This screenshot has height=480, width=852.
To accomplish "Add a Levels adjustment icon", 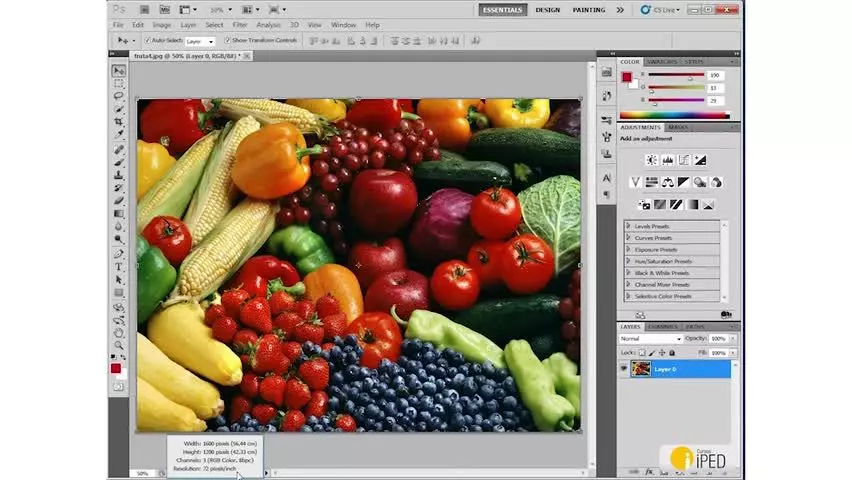I will click(668, 160).
